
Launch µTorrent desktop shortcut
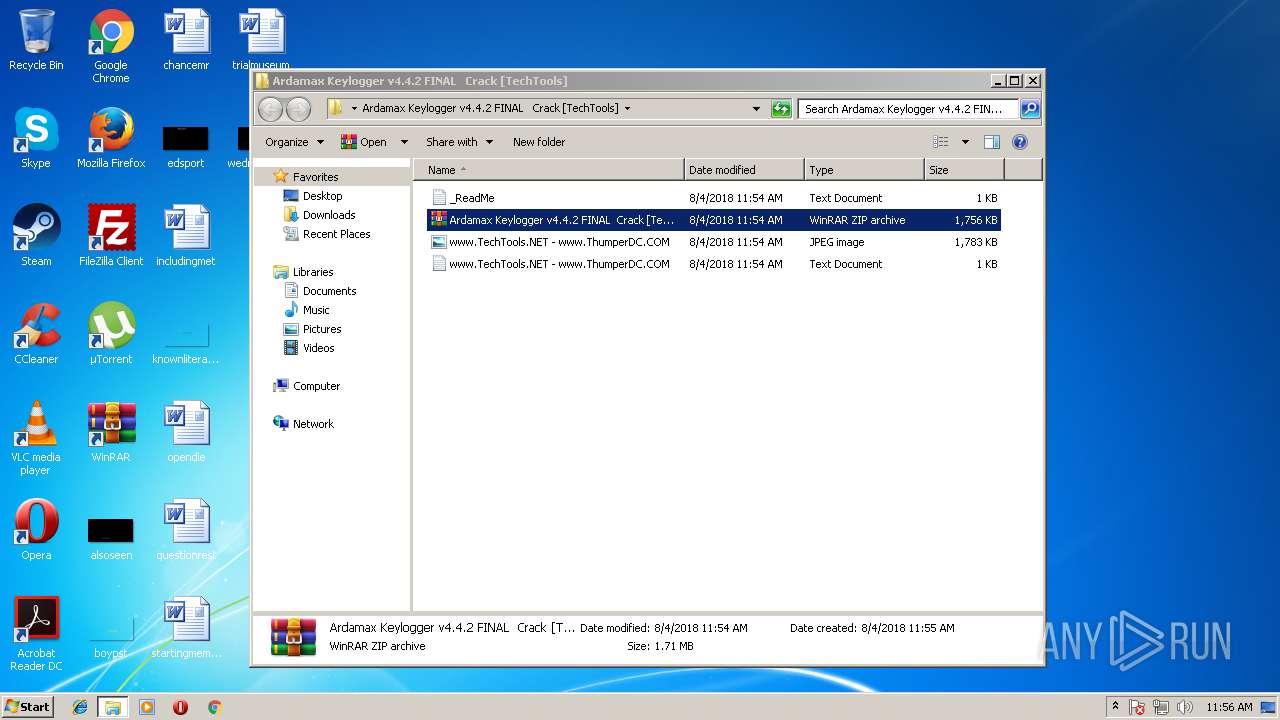pos(111,334)
